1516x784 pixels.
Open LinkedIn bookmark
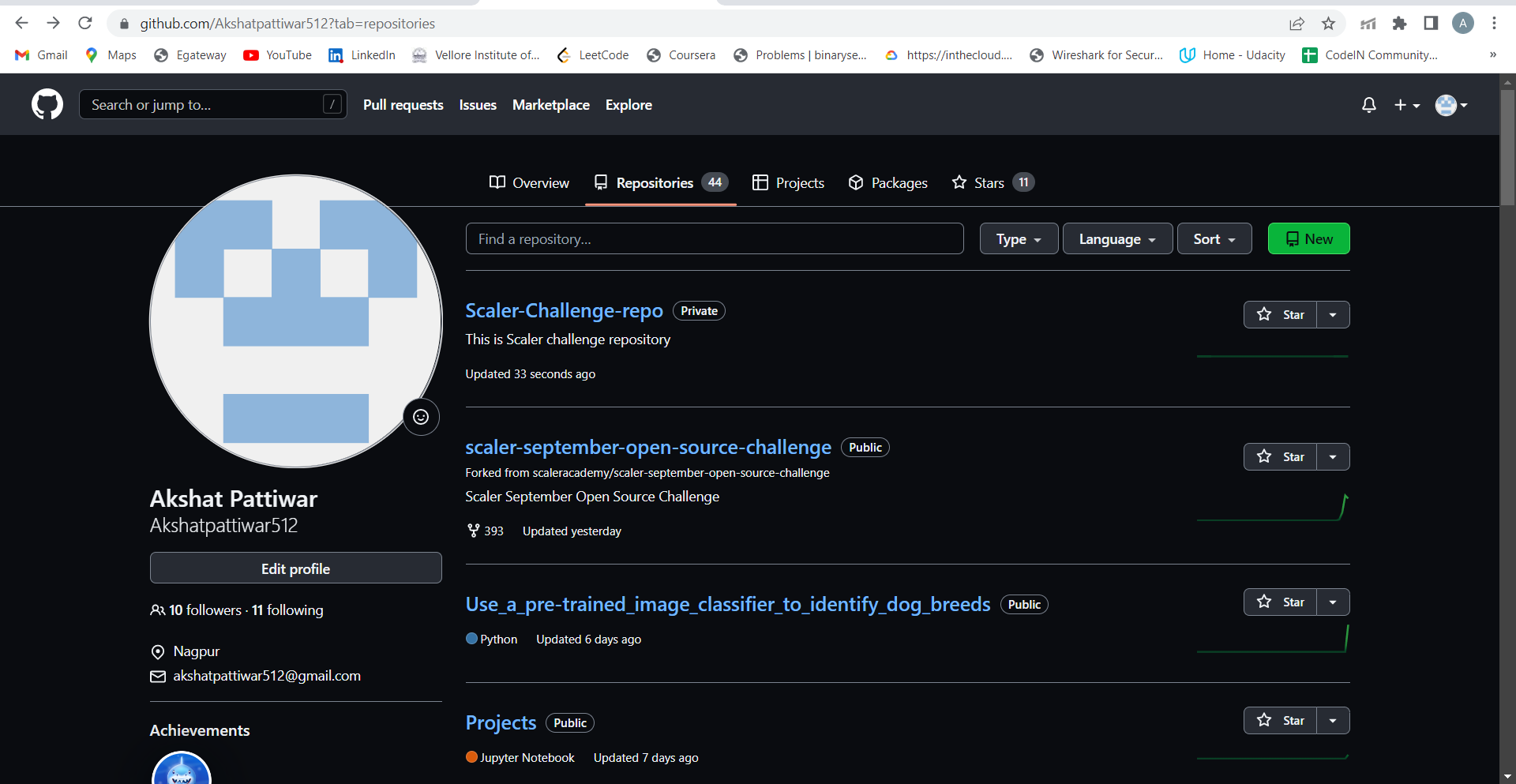362,55
